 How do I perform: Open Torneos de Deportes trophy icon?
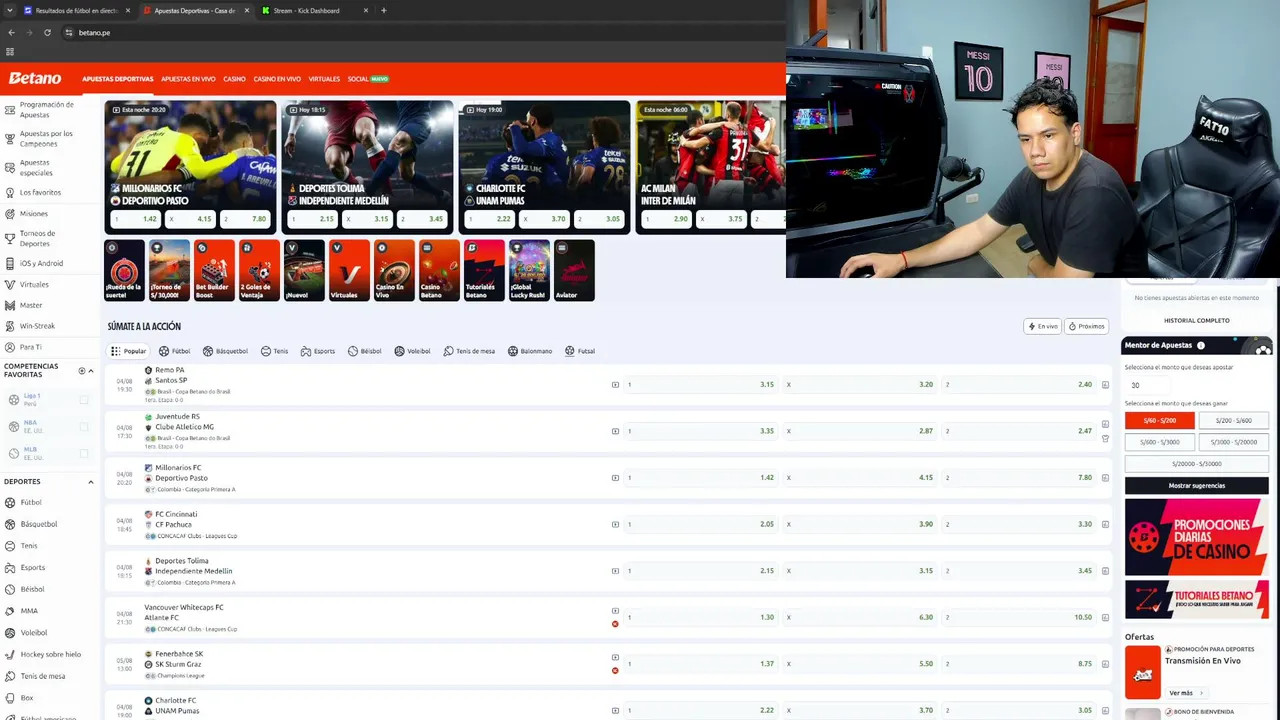[10, 238]
